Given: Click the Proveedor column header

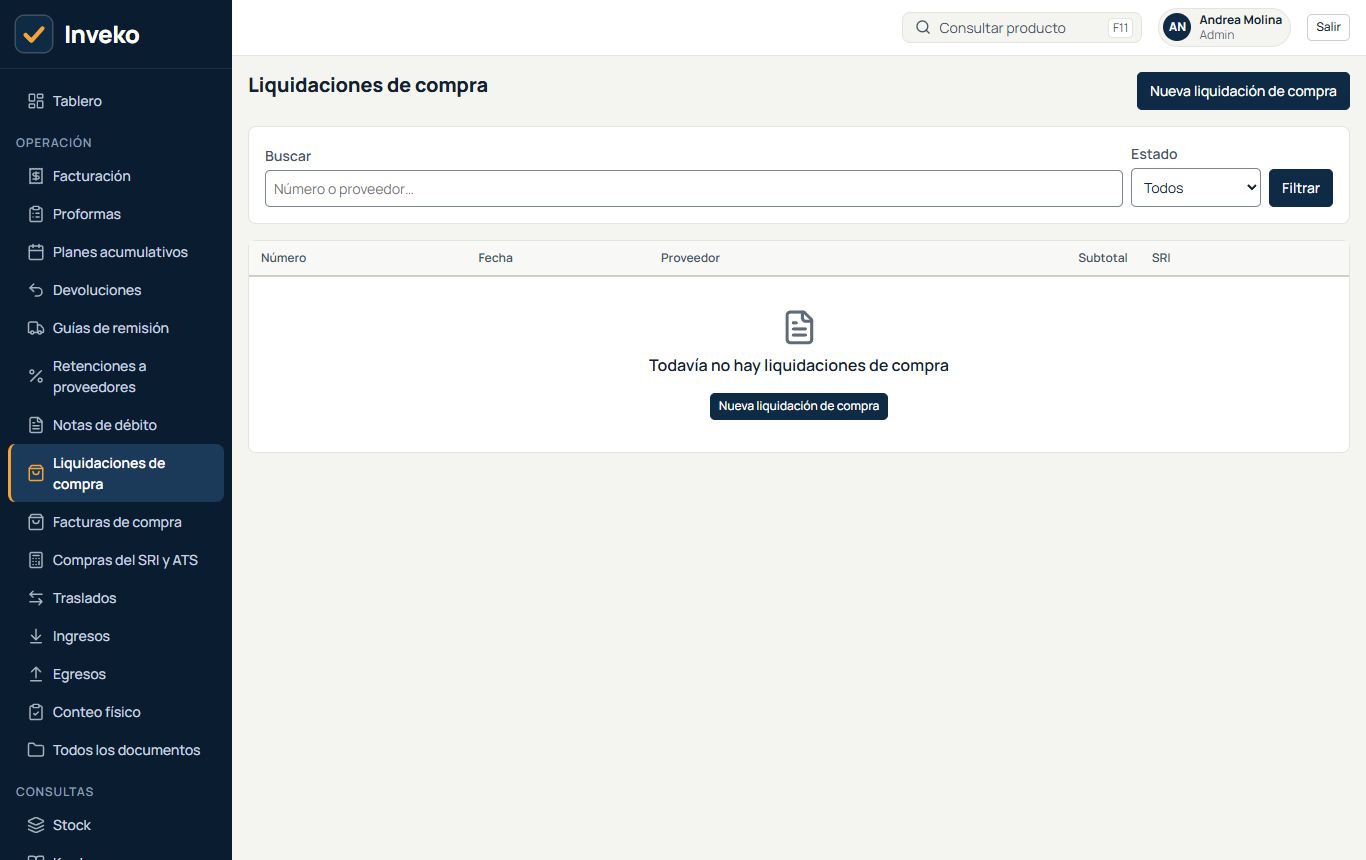Looking at the screenshot, I should (x=690, y=258).
